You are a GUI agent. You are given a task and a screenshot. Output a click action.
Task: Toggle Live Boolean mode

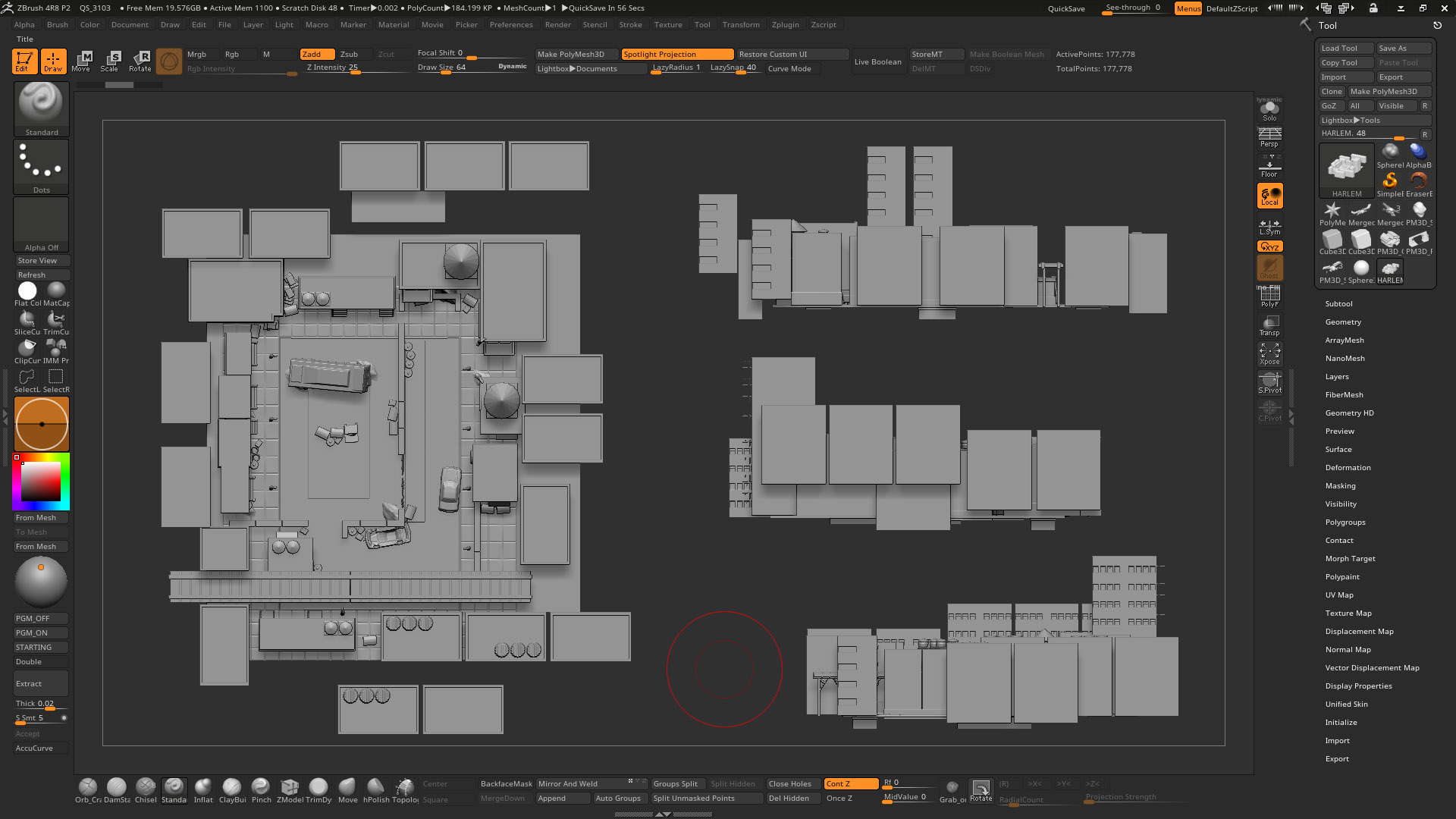pos(878,61)
